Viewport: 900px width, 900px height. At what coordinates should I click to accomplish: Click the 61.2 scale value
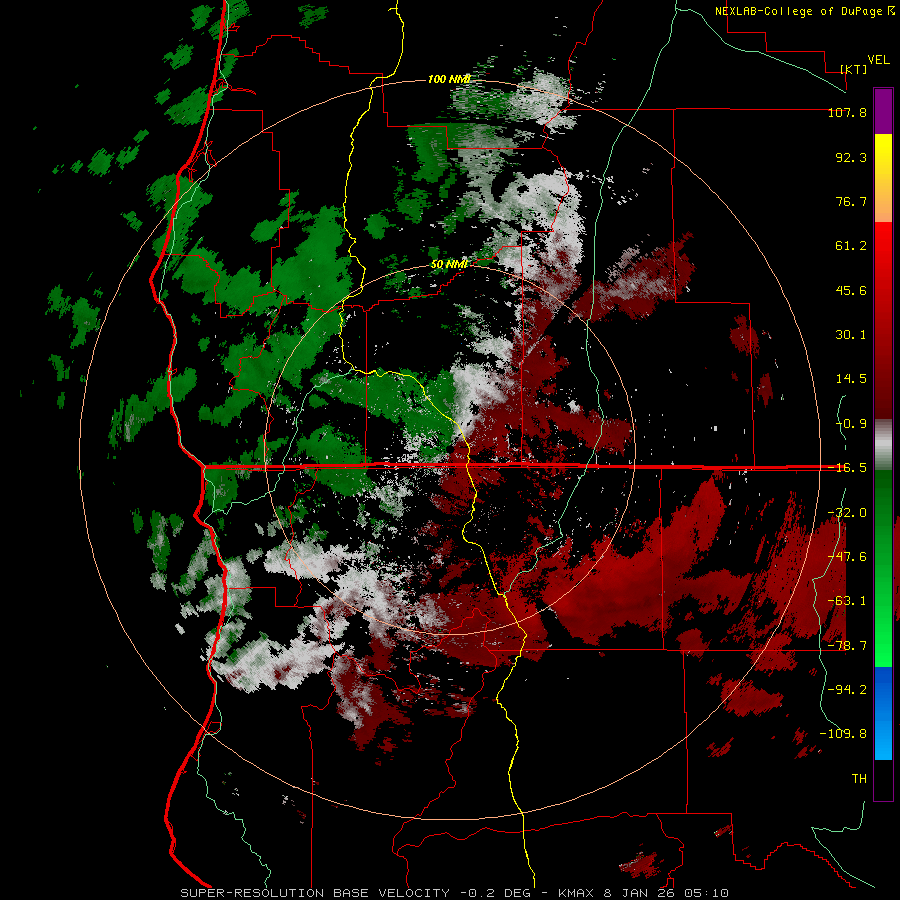point(851,246)
